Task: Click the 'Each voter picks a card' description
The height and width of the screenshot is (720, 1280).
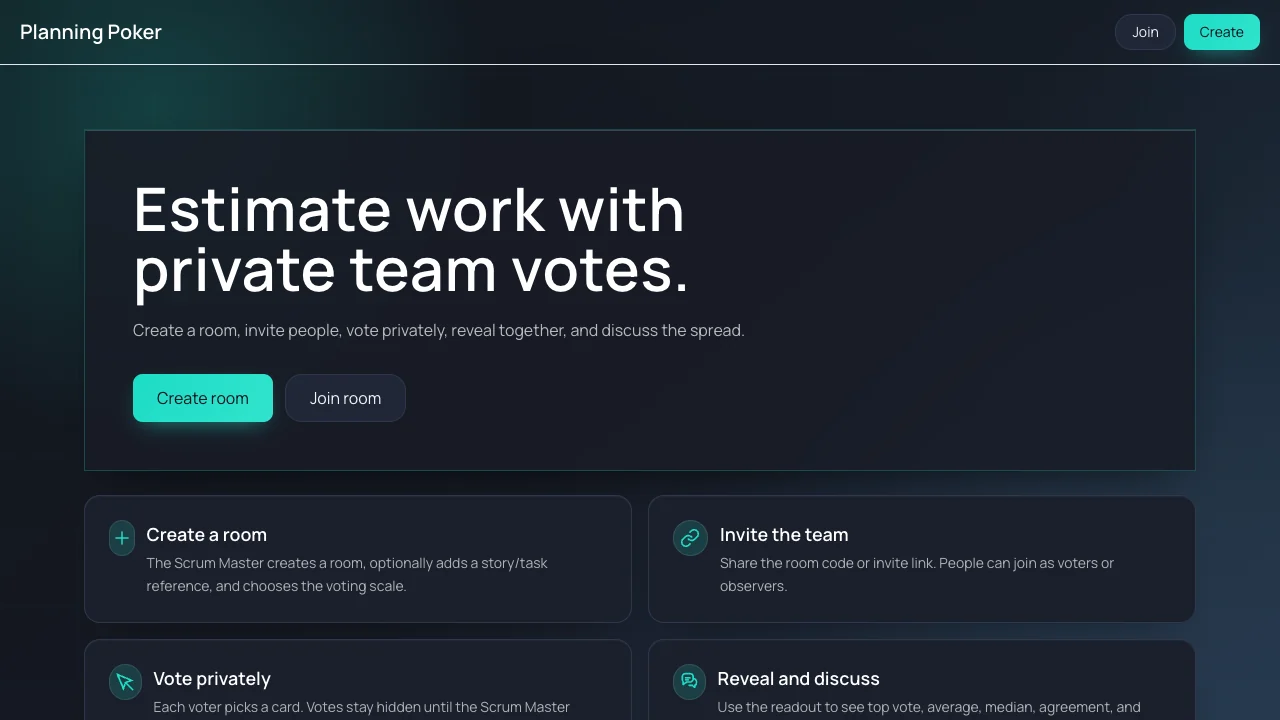Action: click(361, 708)
